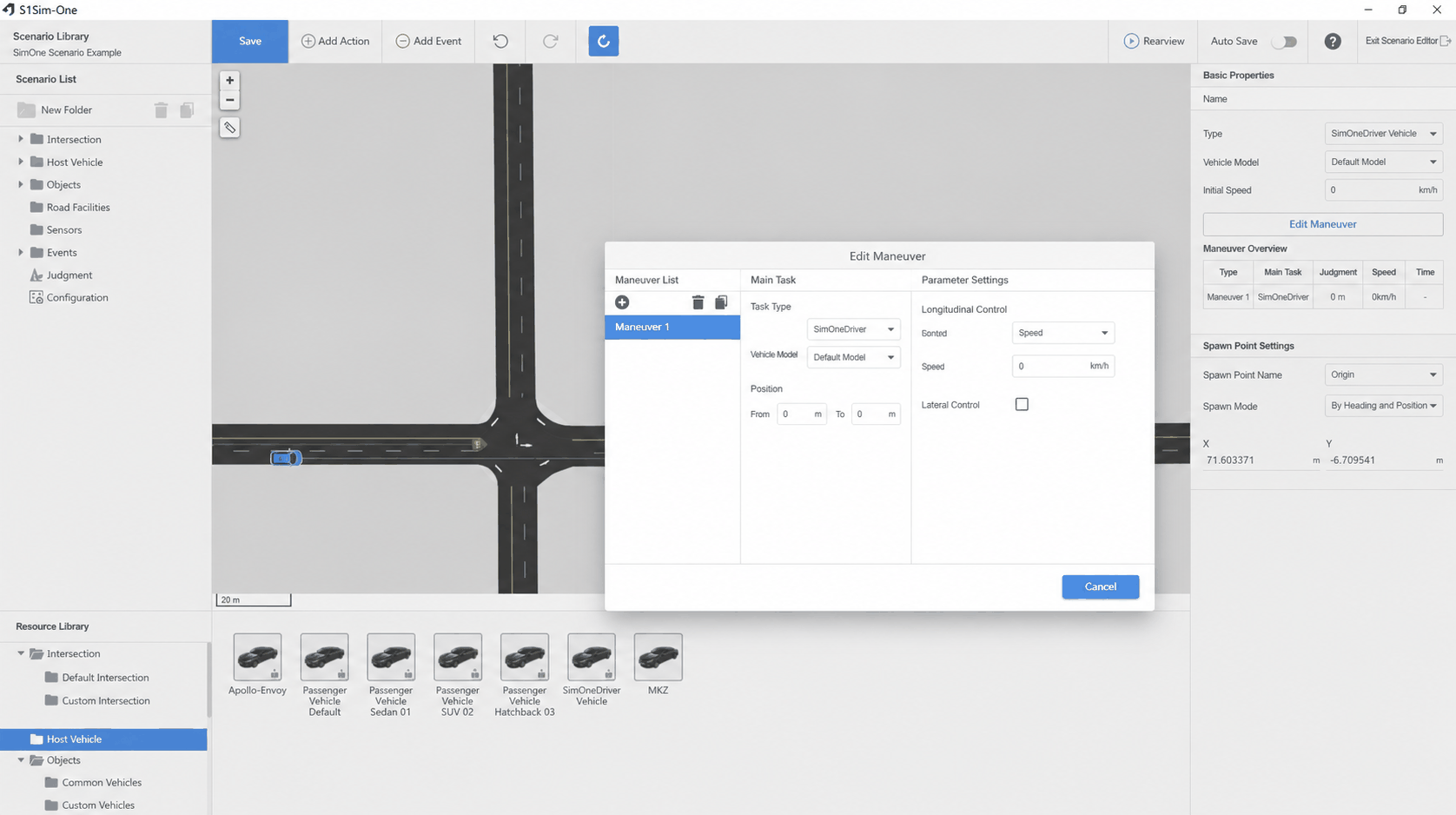
Task: Click the redo arrow icon
Action: click(x=551, y=41)
